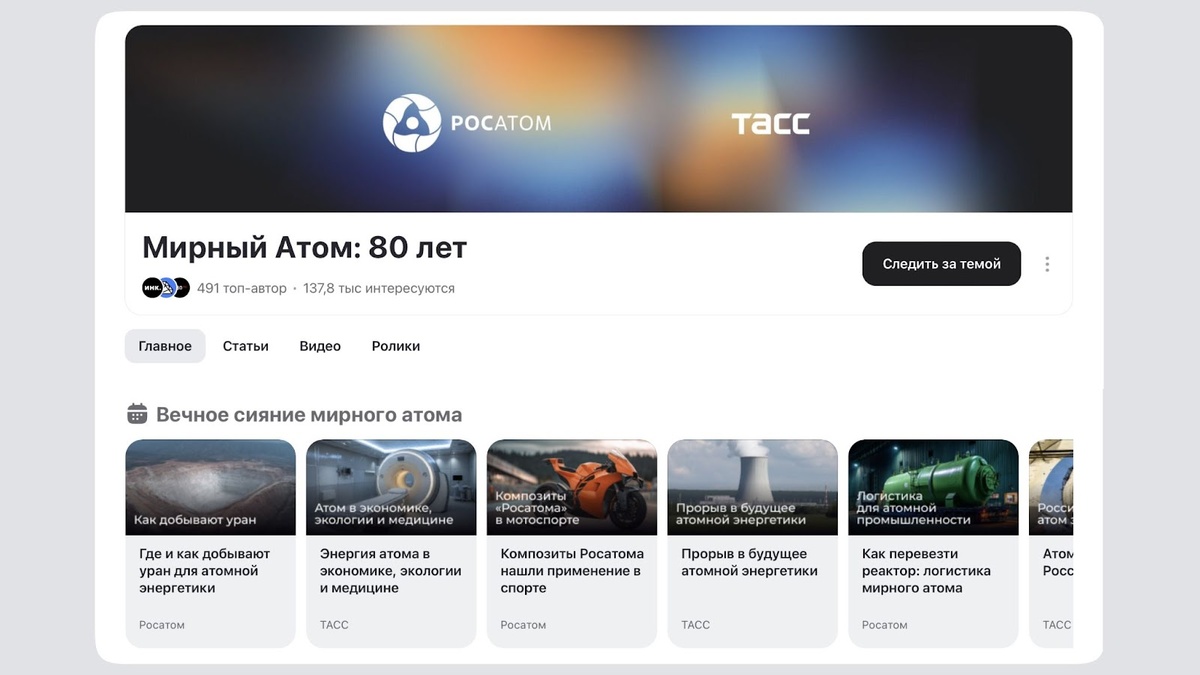Click "Следить за темой" button
This screenshot has height=675, width=1200.
point(941,264)
